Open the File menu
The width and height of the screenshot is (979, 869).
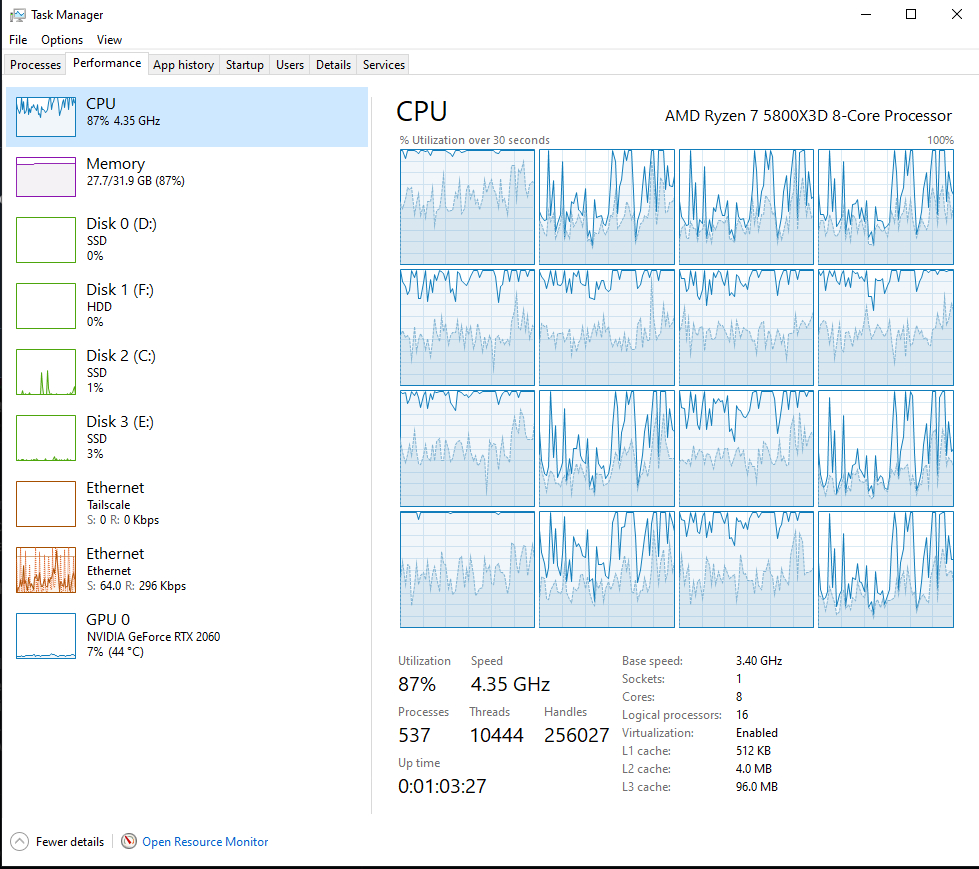click(x=18, y=40)
